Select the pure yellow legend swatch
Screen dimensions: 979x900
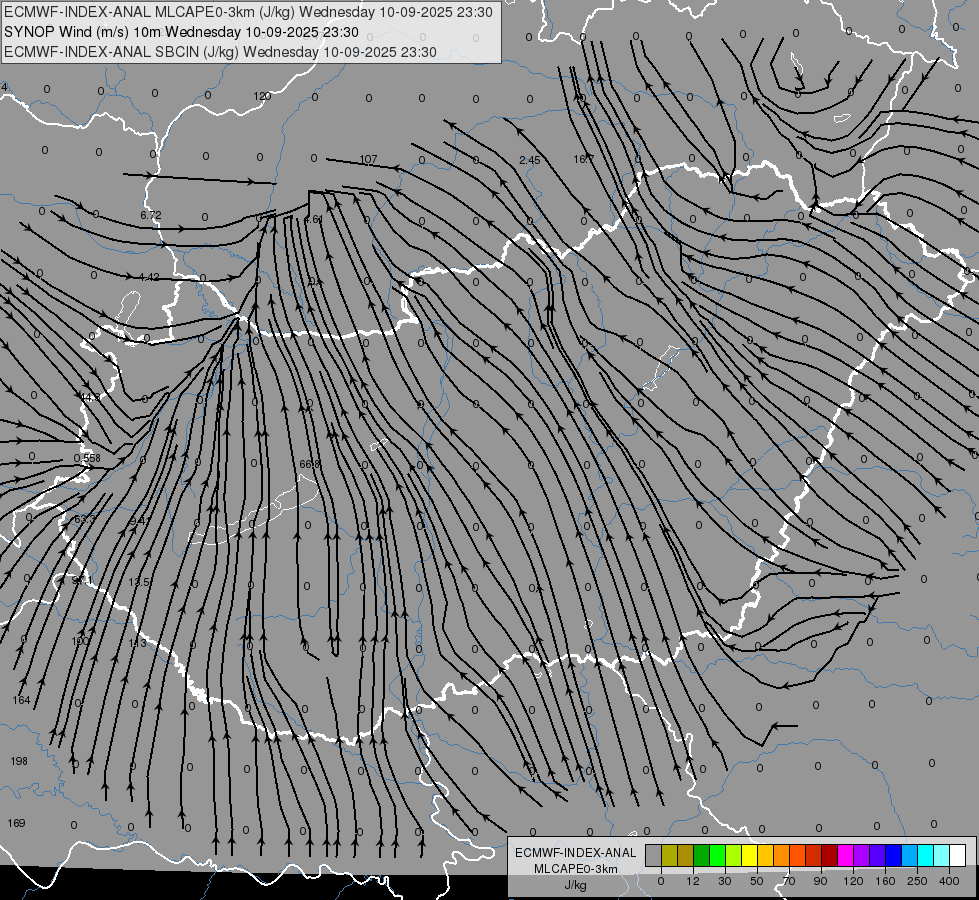(x=750, y=855)
